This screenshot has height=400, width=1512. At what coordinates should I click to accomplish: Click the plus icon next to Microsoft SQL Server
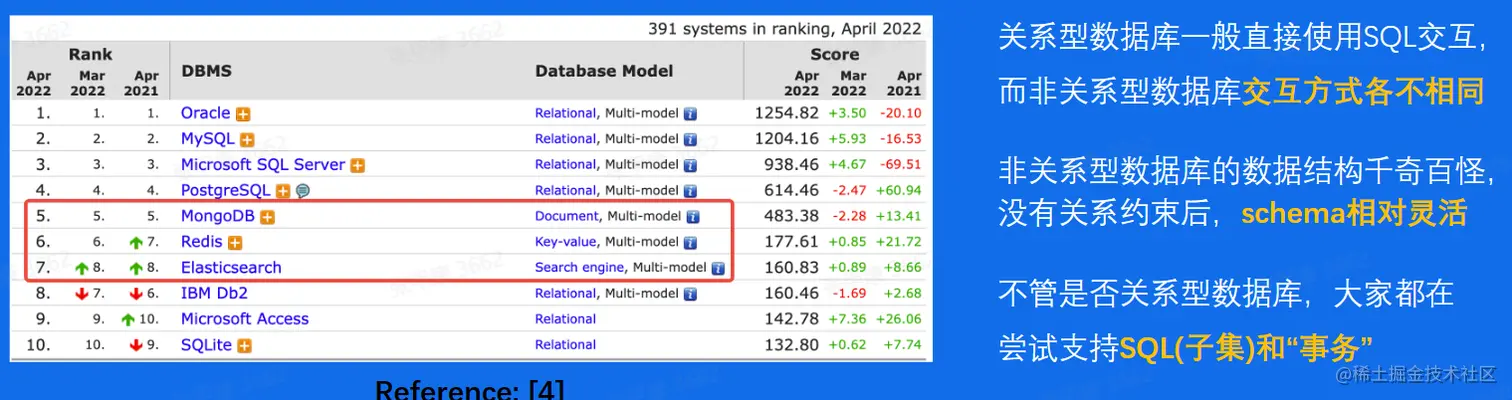(357, 165)
